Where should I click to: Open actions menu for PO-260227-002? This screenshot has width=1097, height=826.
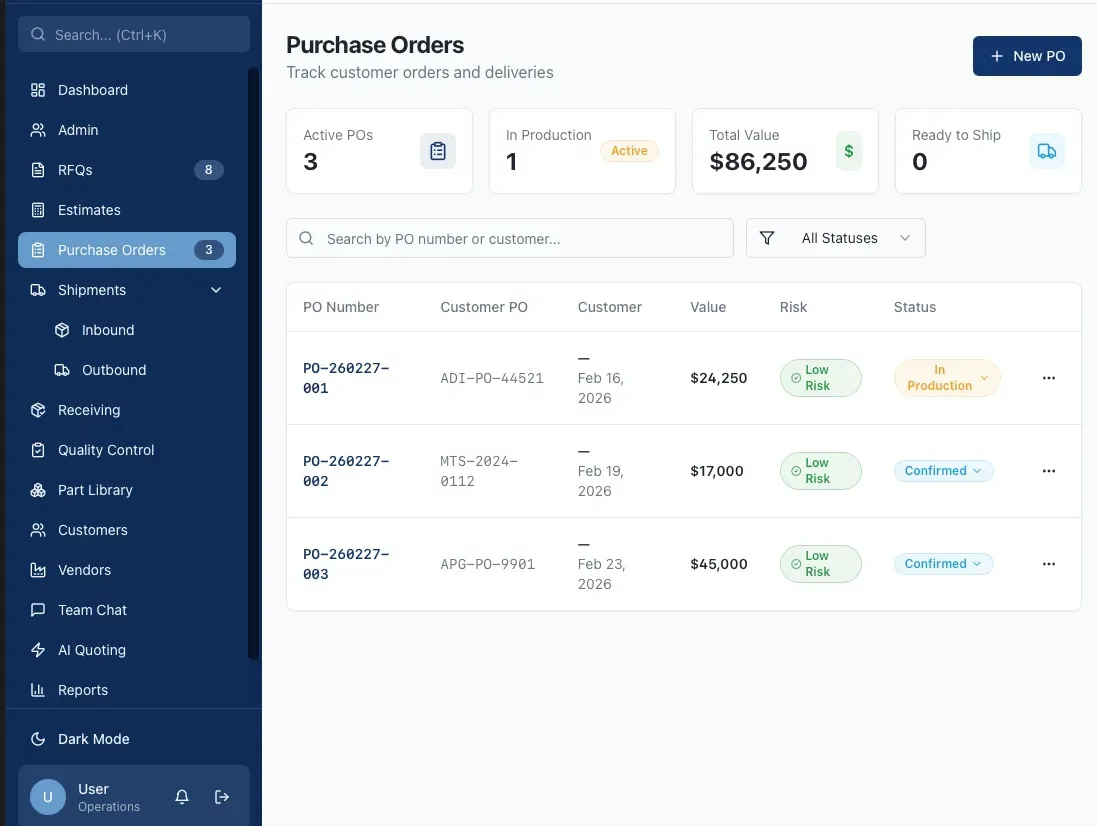coord(1049,471)
